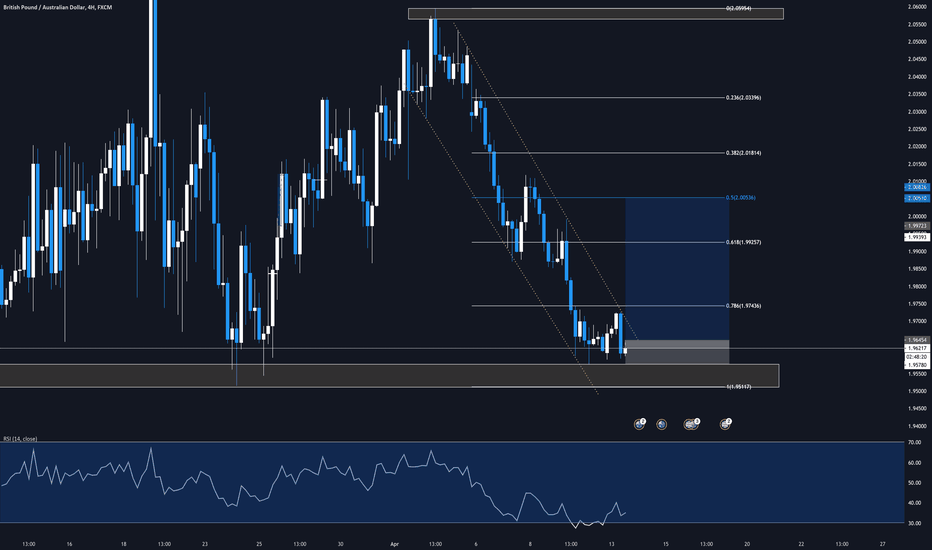Click the 02:48:20 candle countdown timer
The image size is (932, 550).
coord(916,357)
